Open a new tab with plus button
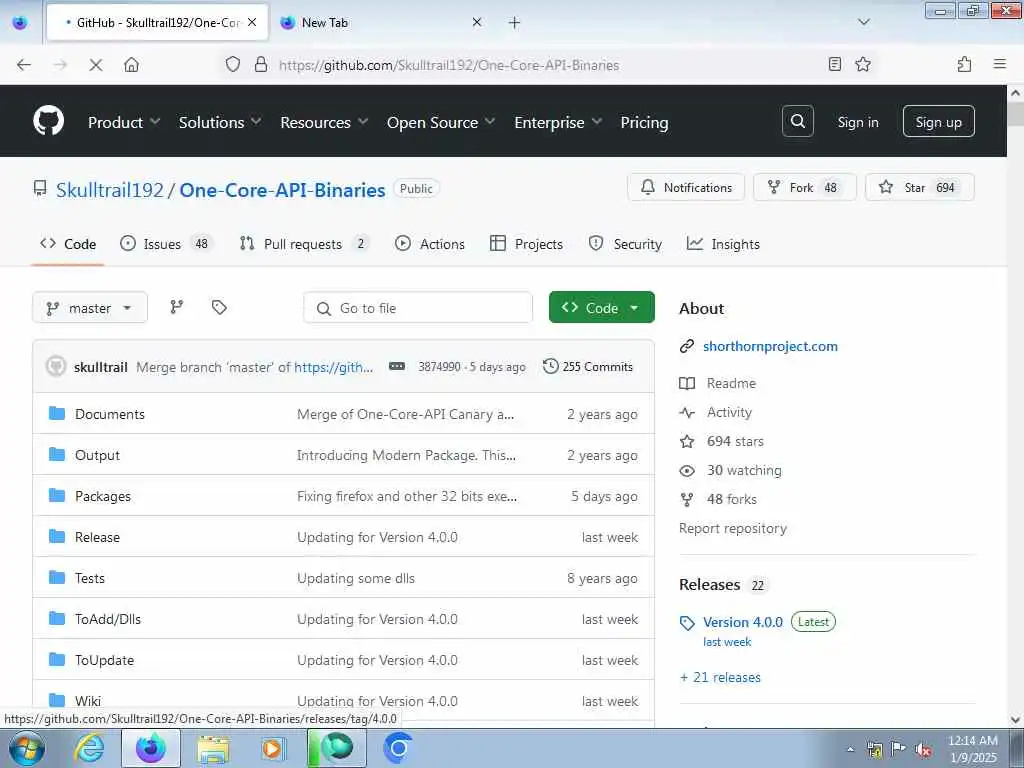 pos(515,23)
